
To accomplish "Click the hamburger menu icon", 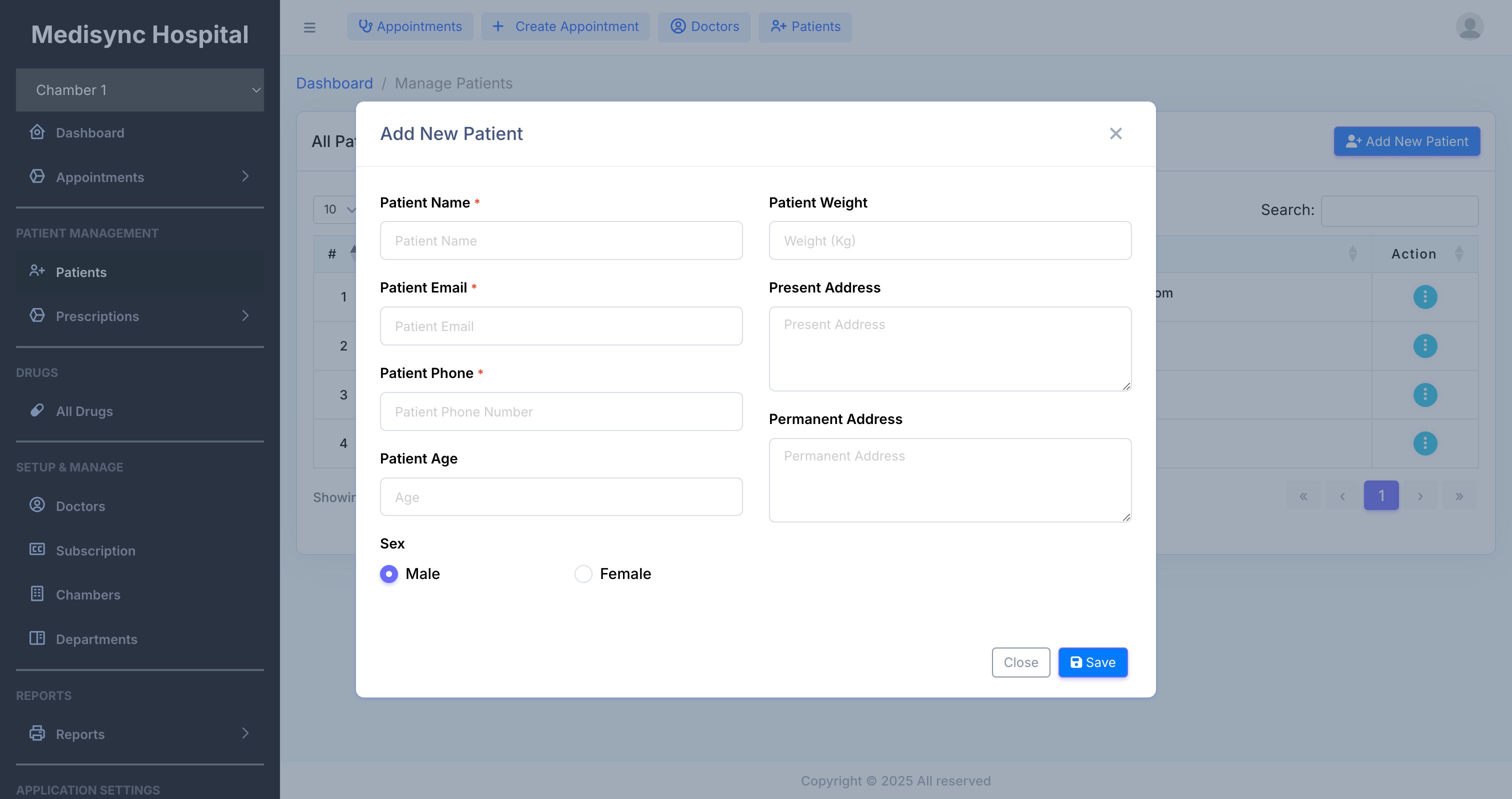I will pos(309,27).
